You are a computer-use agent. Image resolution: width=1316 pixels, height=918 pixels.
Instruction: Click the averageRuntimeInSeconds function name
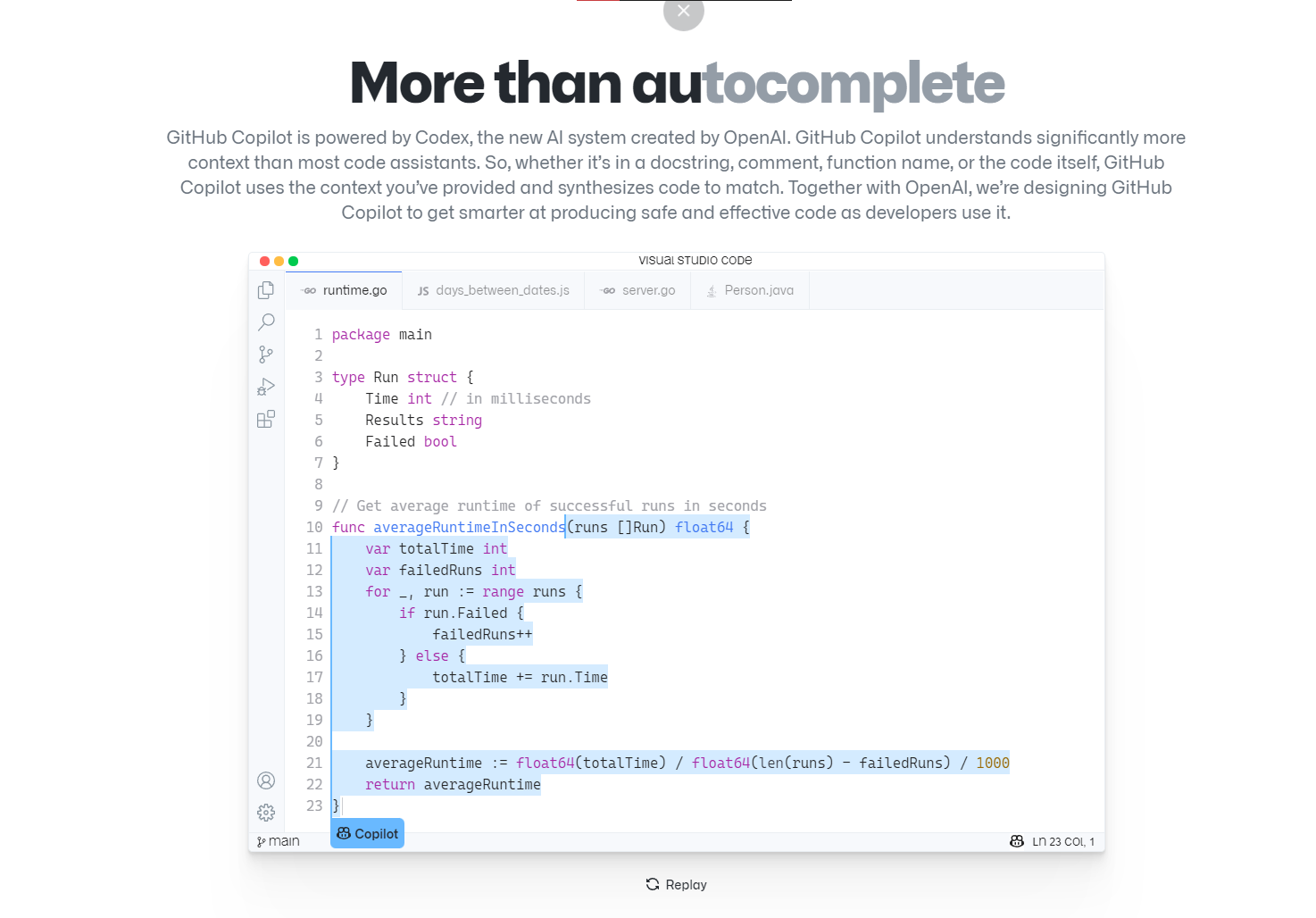click(x=469, y=527)
